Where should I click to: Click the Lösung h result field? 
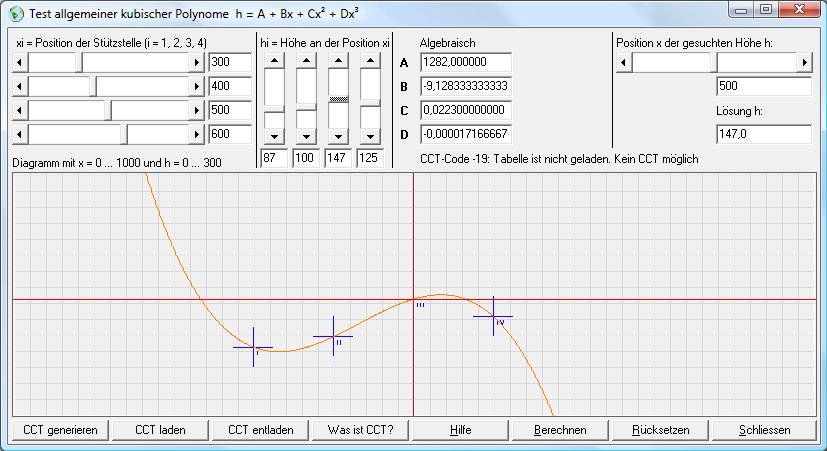pos(763,134)
